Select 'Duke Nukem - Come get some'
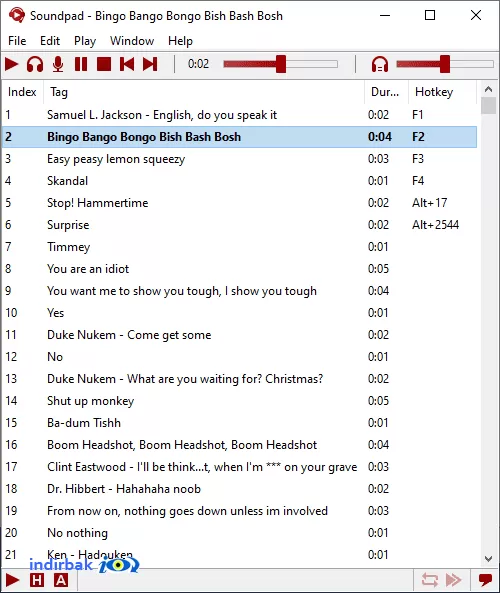Screen dimensions: 500x593 pos(239,335)
